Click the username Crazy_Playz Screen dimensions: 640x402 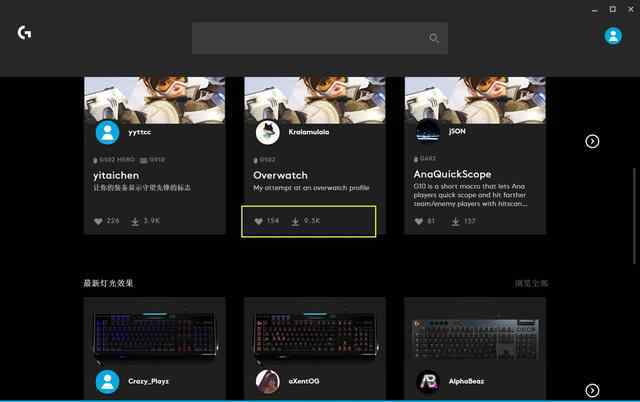[x=148, y=382]
